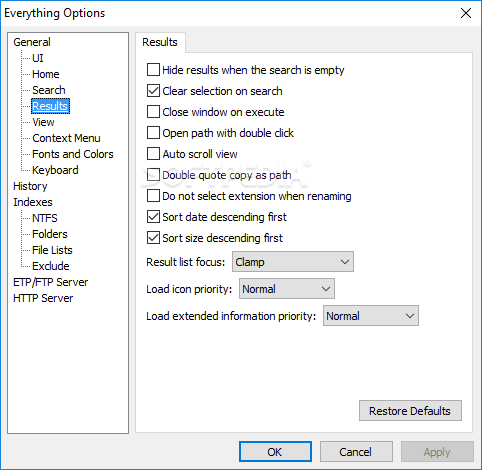Cancel the Everything Options dialog

point(356,452)
